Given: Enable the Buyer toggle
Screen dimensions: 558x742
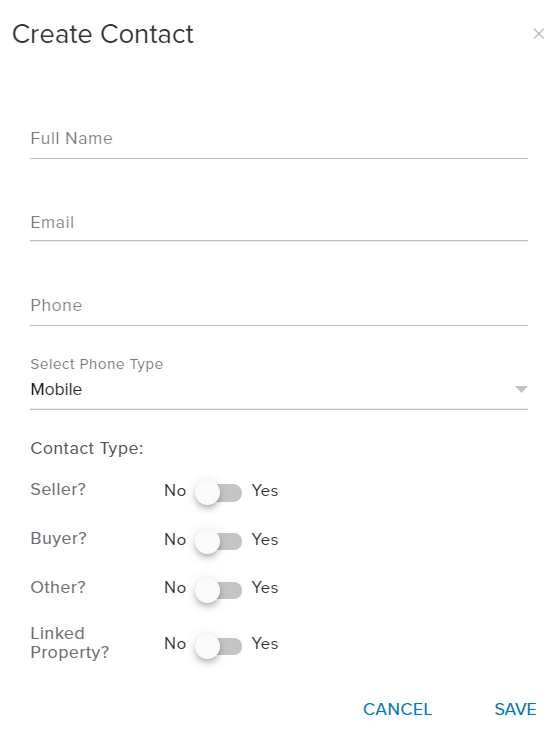Looking at the screenshot, I should click(x=218, y=541).
